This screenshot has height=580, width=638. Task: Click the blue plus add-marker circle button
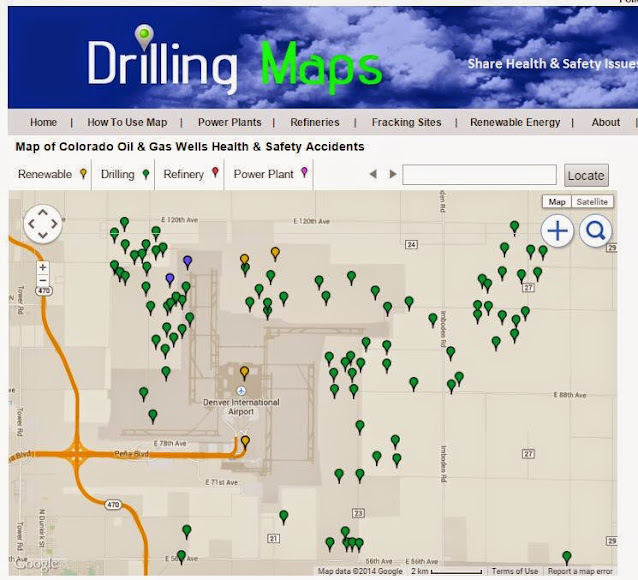point(557,231)
